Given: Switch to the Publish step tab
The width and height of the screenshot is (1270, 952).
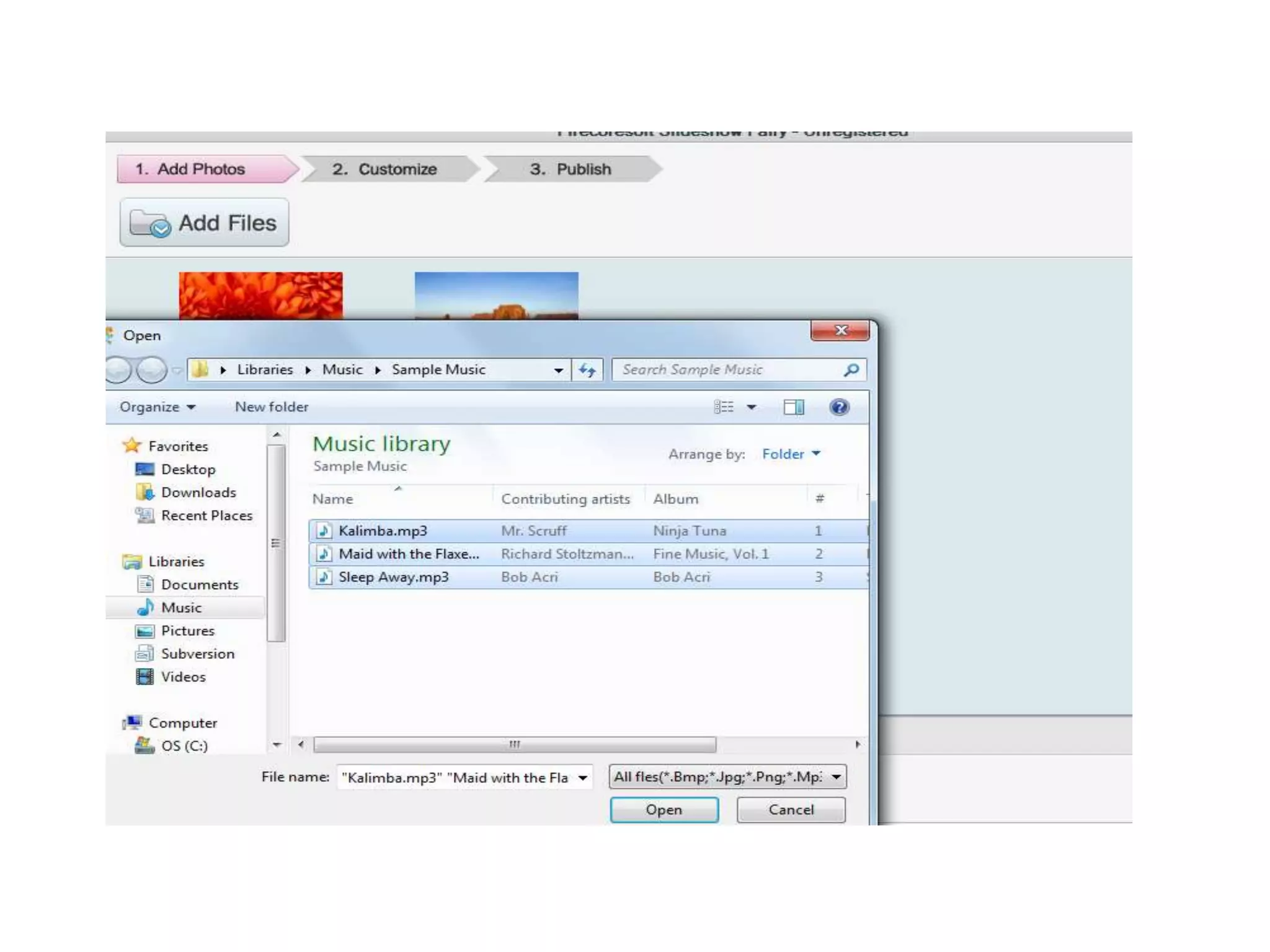Looking at the screenshot, I should pyautogui.click(x=571, y=169).
